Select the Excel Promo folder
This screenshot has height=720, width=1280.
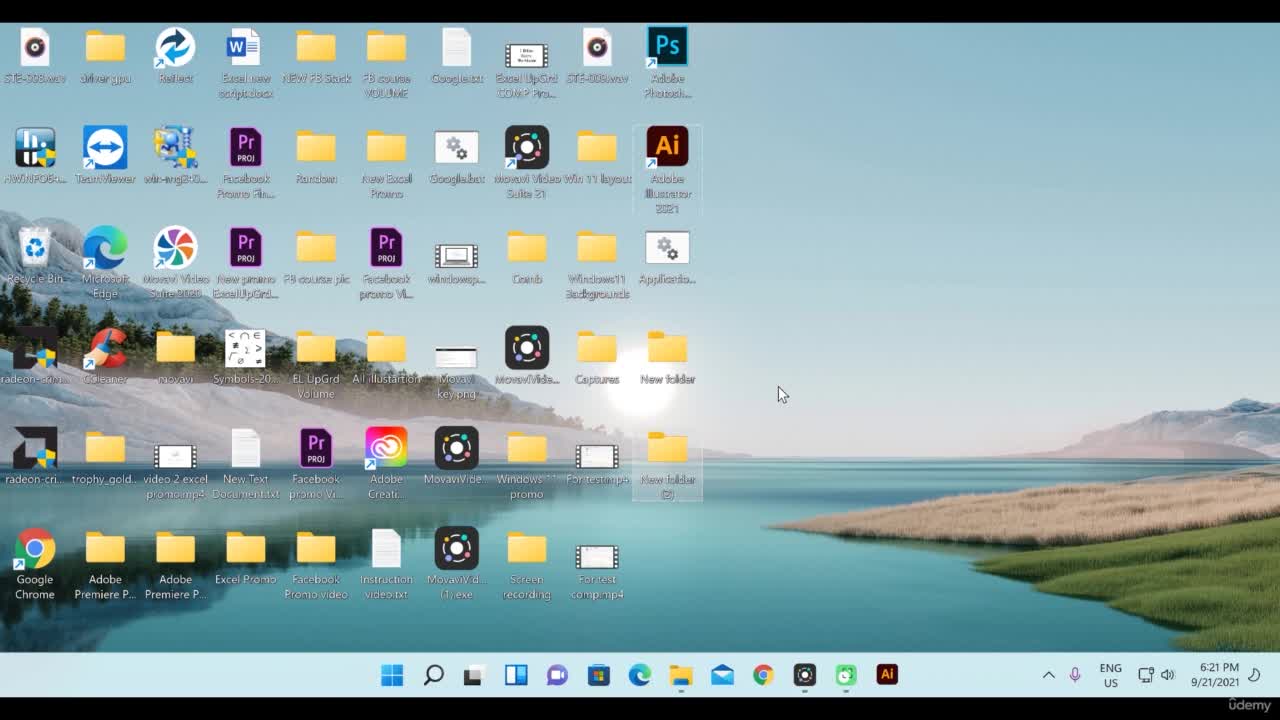(x=245, y=556)
